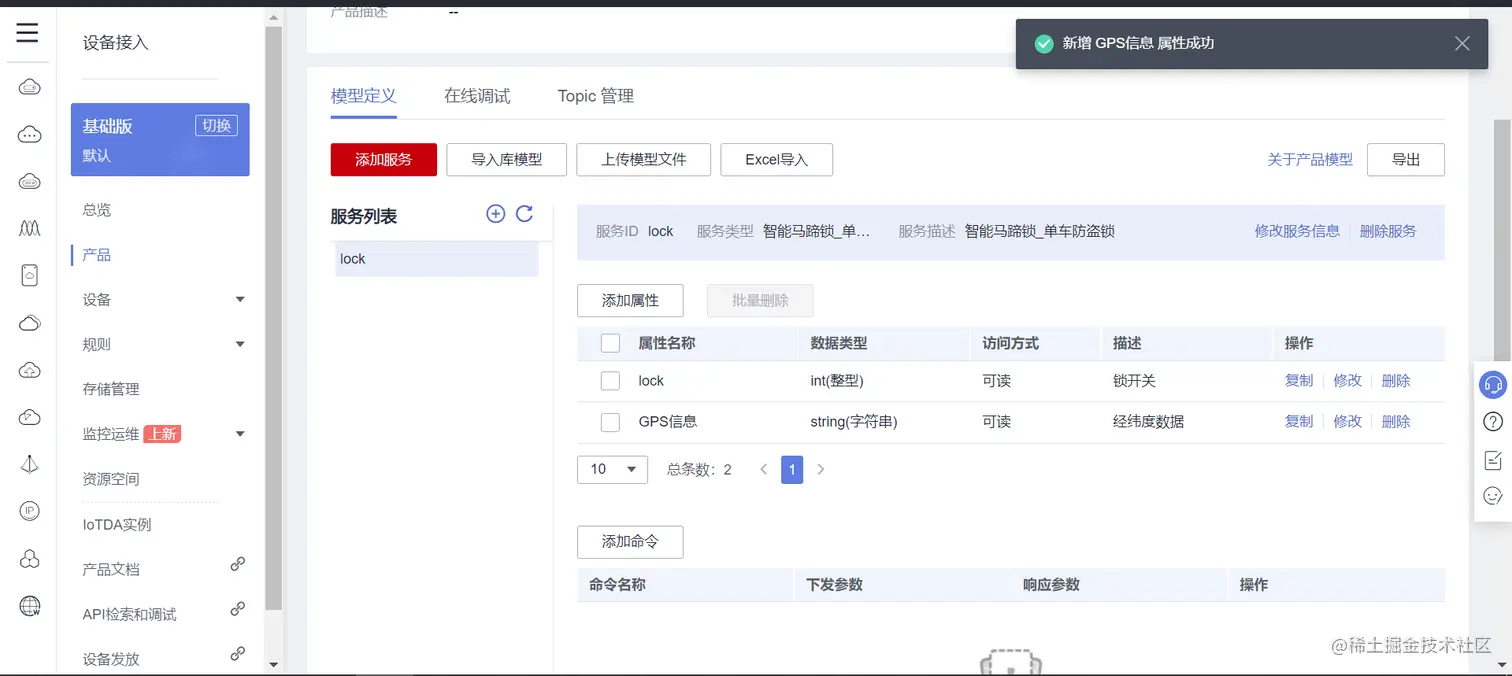Click 复制 for the GPS信息 attribute
The height and width of the screenshot is (676, 1512).
click(1299, 422)
